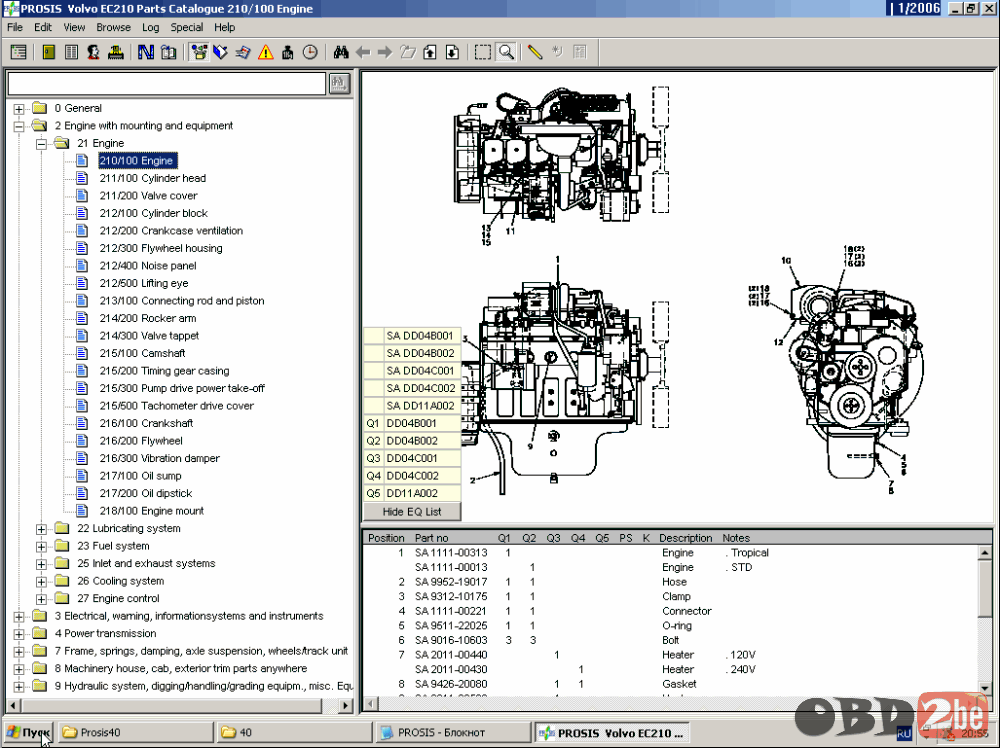The width and height of the screenshot is (1000, 748).
Task: Click the open pages toolbar icon
Action: click(168, 52)
